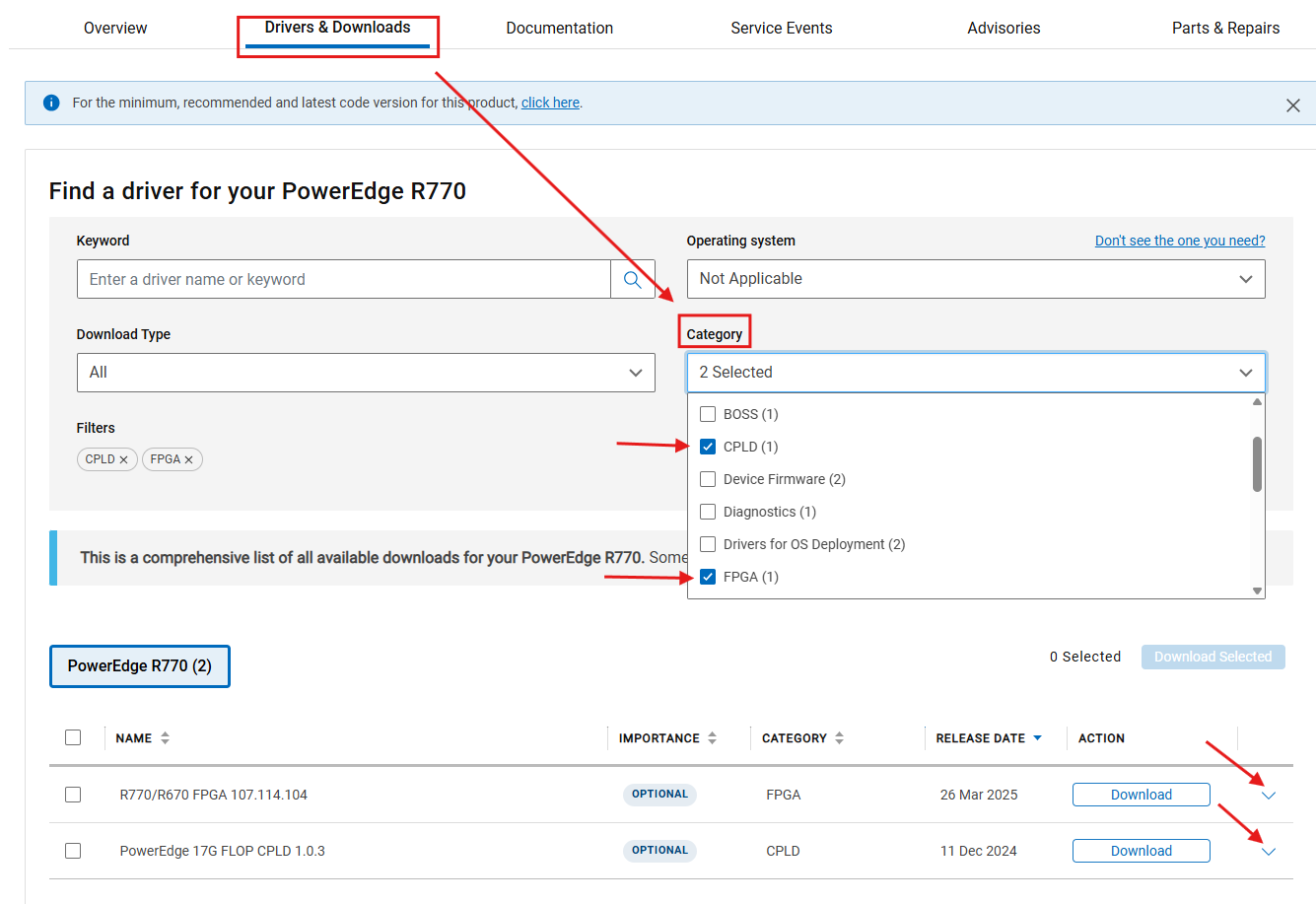Click inside the driver keyword field
The height and width of the screenshot is (904, 1316).
pyautogui.click(x=342, y=279)
